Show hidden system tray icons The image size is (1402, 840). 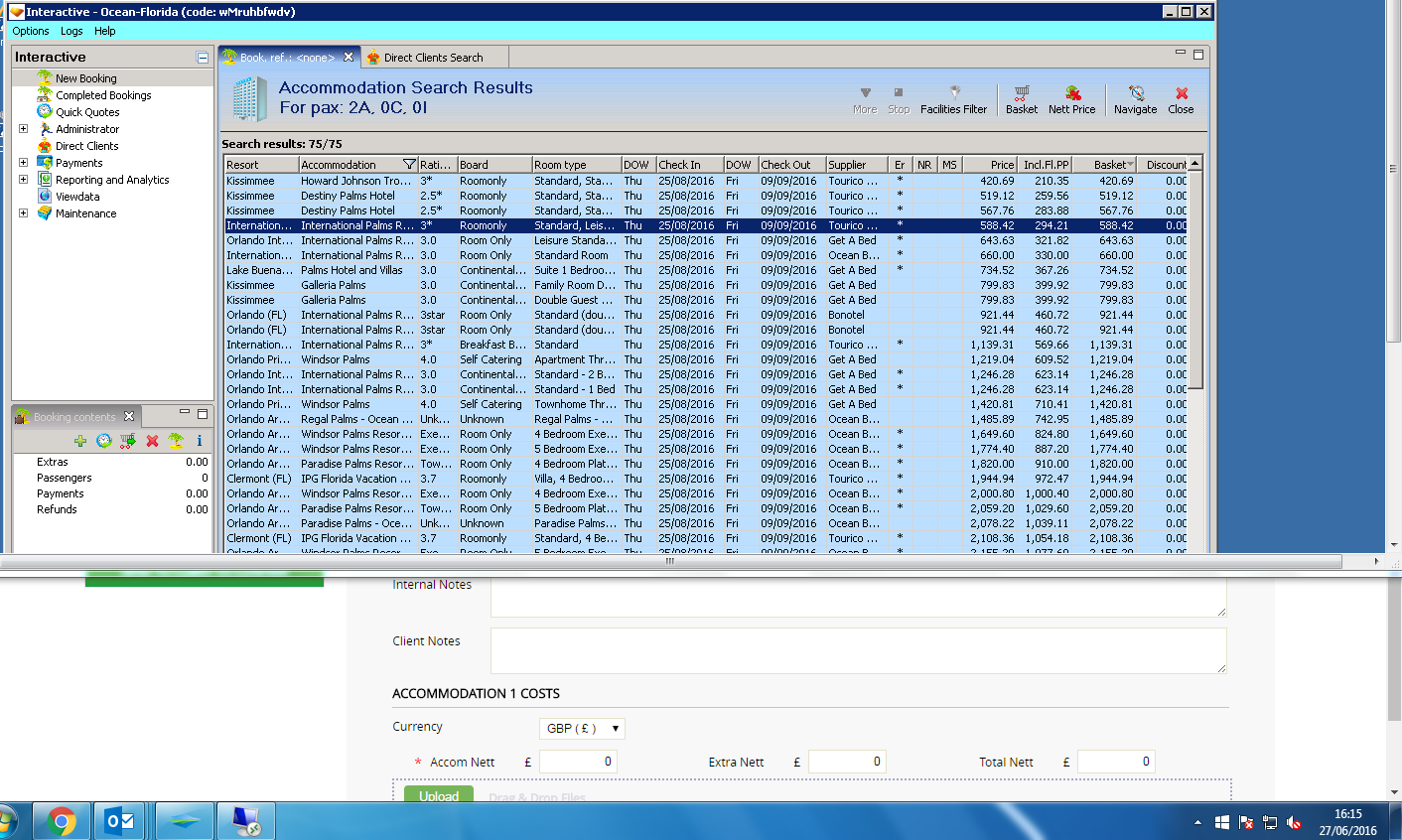tap(1197, 822)
